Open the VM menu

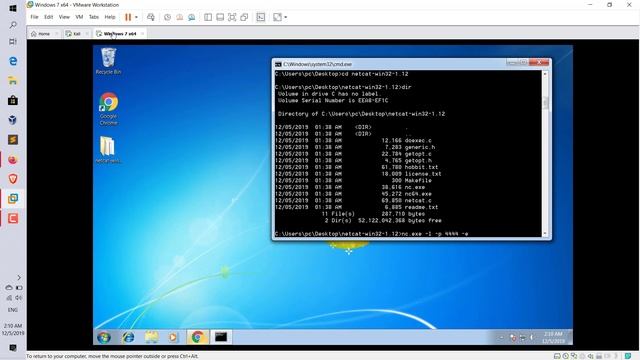pos(79,17)
